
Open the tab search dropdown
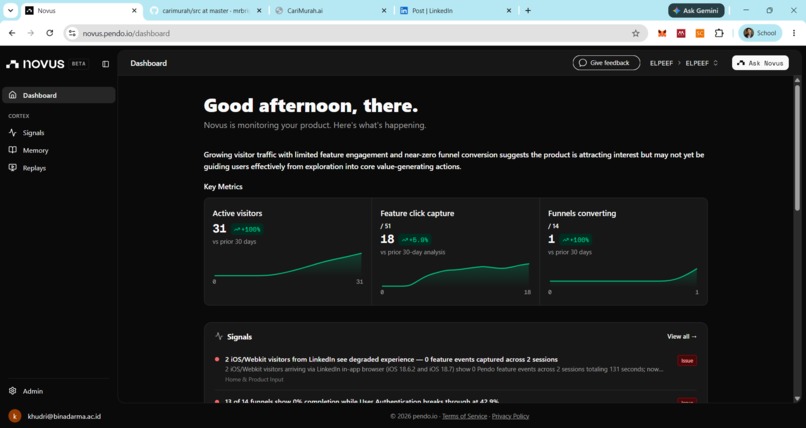coord(10,10)
